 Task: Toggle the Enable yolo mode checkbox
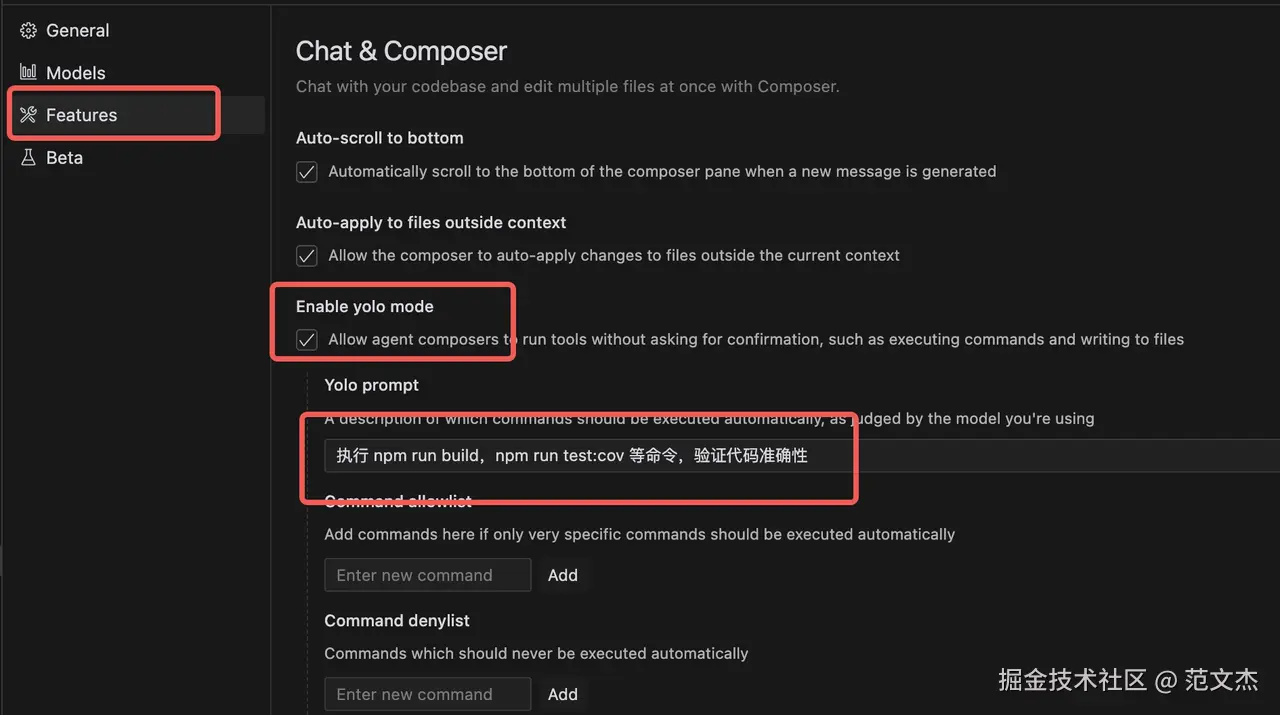307,340
